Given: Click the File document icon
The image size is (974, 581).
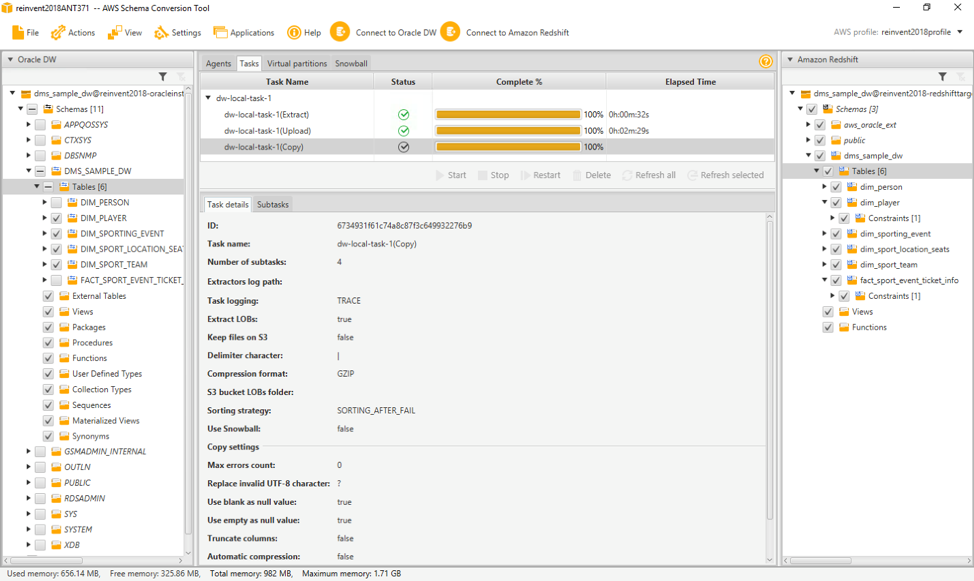Looking at the screenshot, I should [x=18, y=32].
